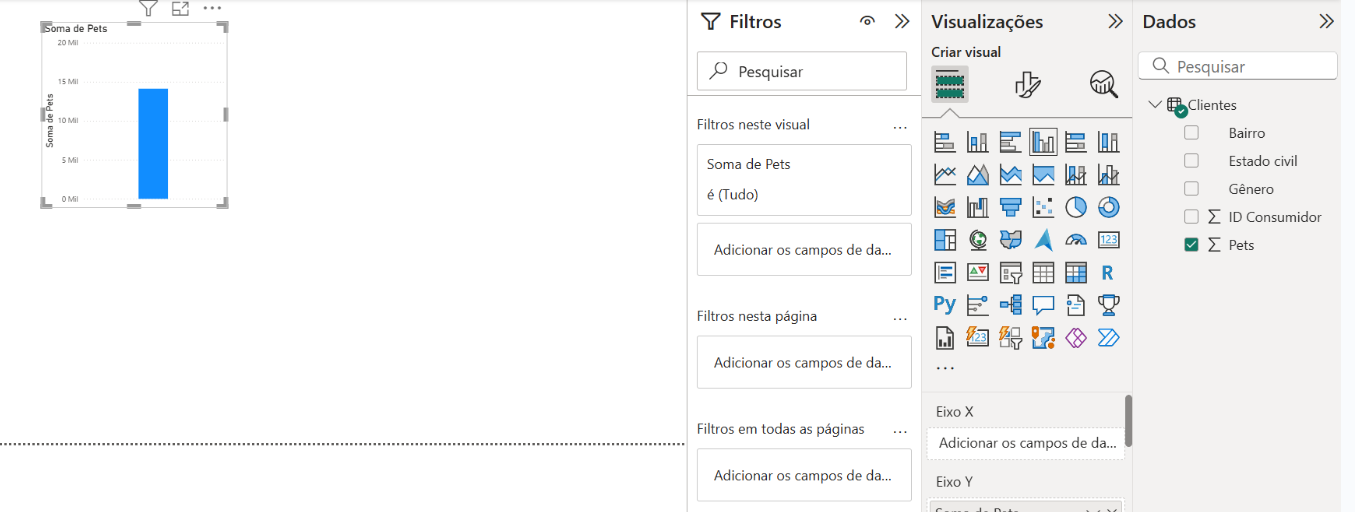Select the ribbon chart visual

[x=945, y=207]
